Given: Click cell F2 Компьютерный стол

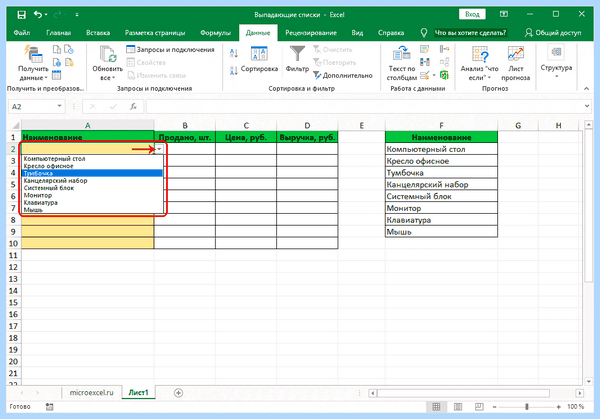Looking at the screenshot, I should click(x=441, y=149).
